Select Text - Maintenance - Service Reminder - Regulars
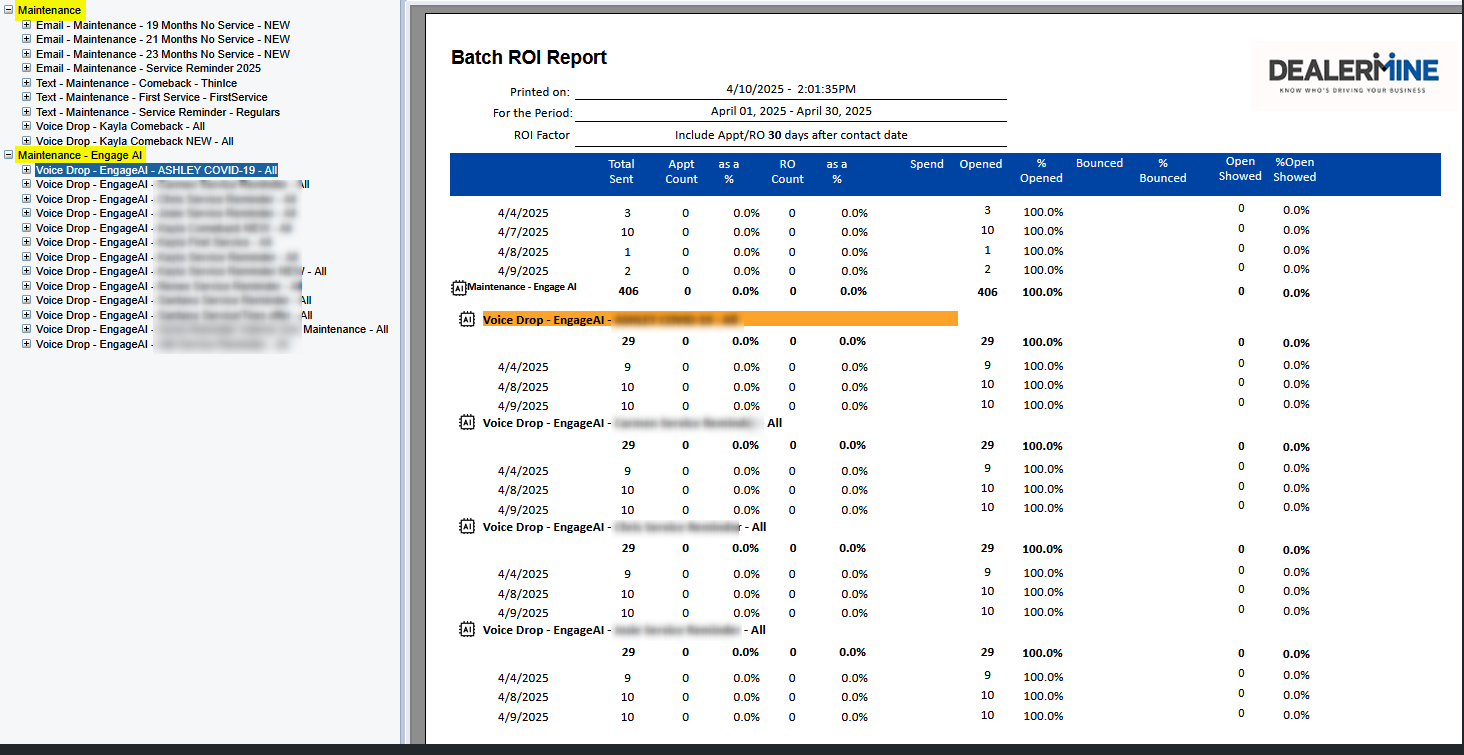Screen dimensions: 1464x755 [x=158, y=112]
